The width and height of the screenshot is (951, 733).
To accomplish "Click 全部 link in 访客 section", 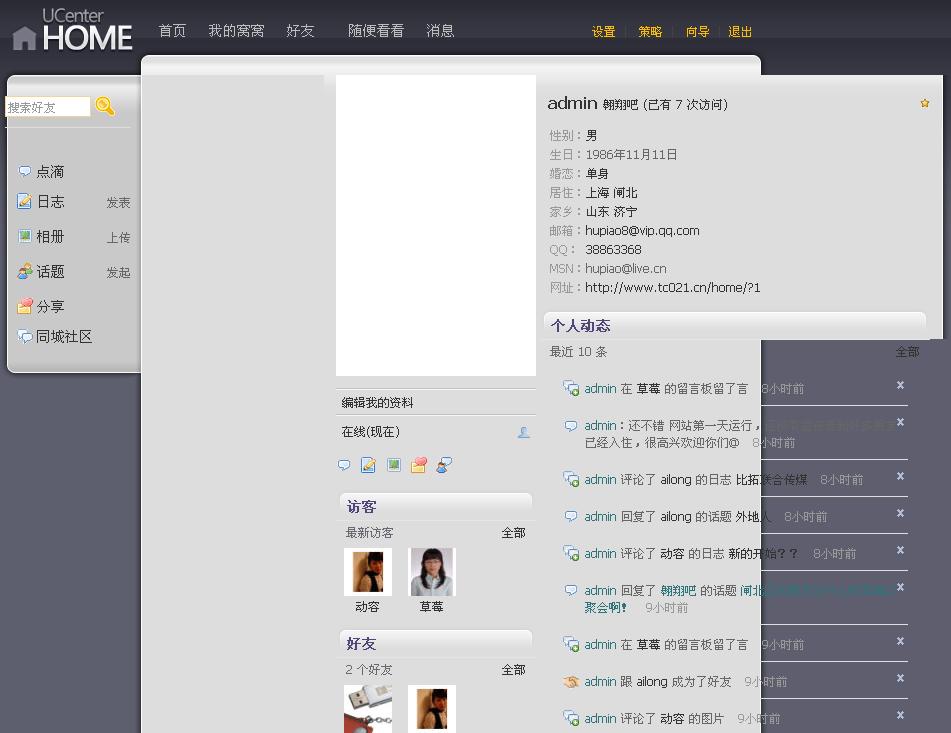I will 513,533.
